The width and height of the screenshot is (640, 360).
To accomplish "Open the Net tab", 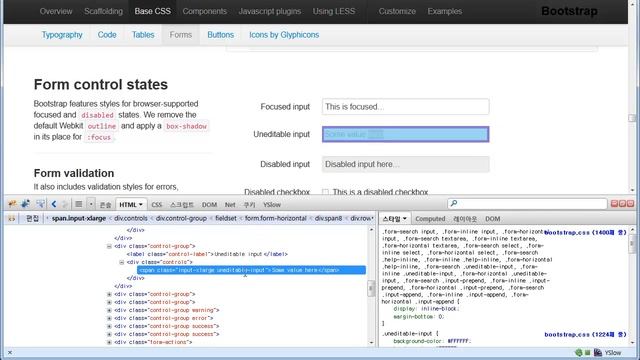I will 230,205.
